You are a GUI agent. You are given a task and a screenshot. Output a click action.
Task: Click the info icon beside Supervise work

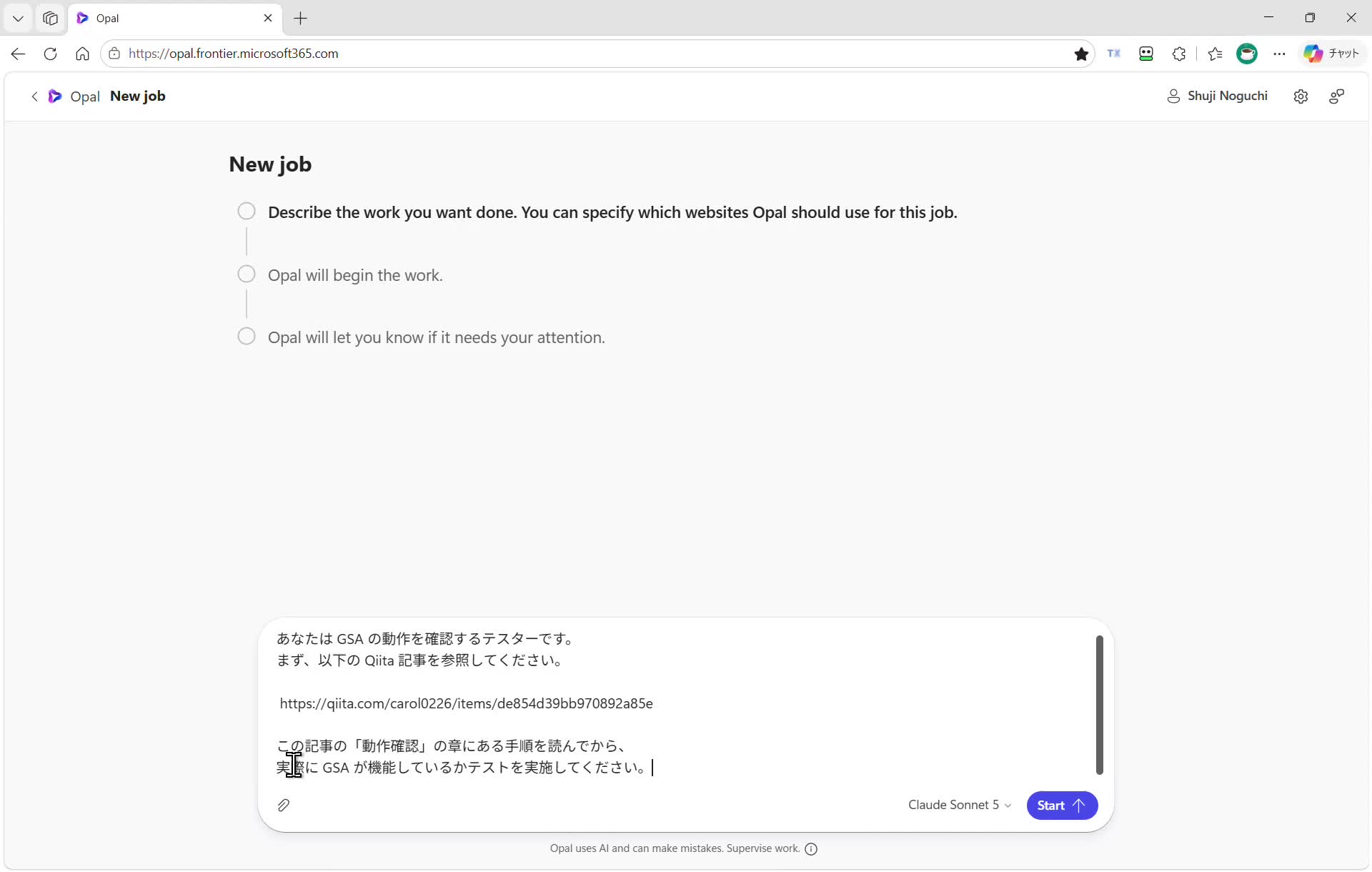[811, 849]
